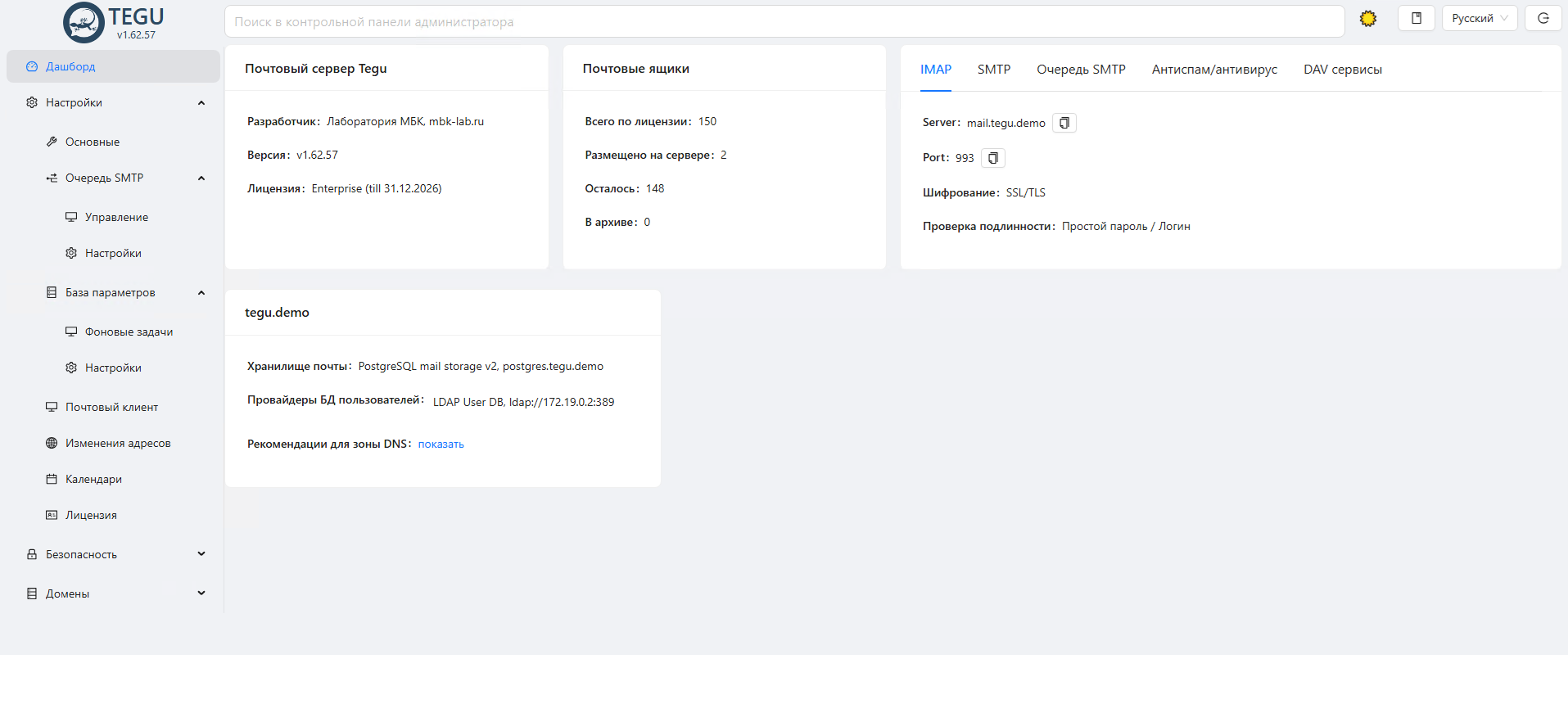
Task: Focus the admin panel search field
Action: pyautogui.click(x=784, y=22)
